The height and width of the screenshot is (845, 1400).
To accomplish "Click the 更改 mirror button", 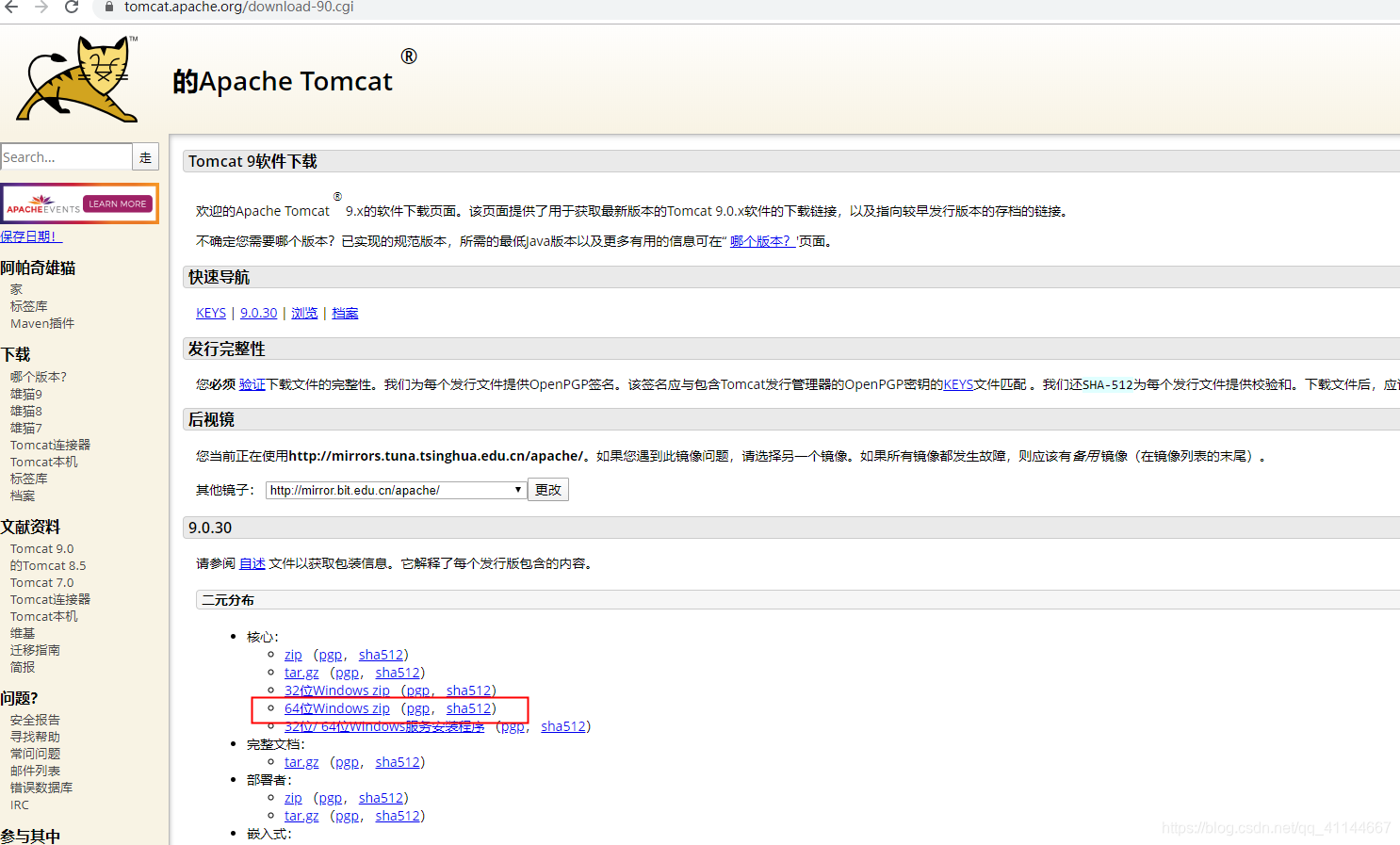I will coord(548,490).
